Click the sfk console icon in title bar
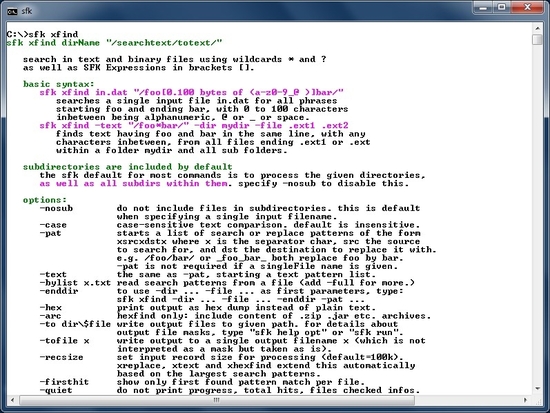Image resolution: width=550 pixels, height=413 pixels. 12,11
